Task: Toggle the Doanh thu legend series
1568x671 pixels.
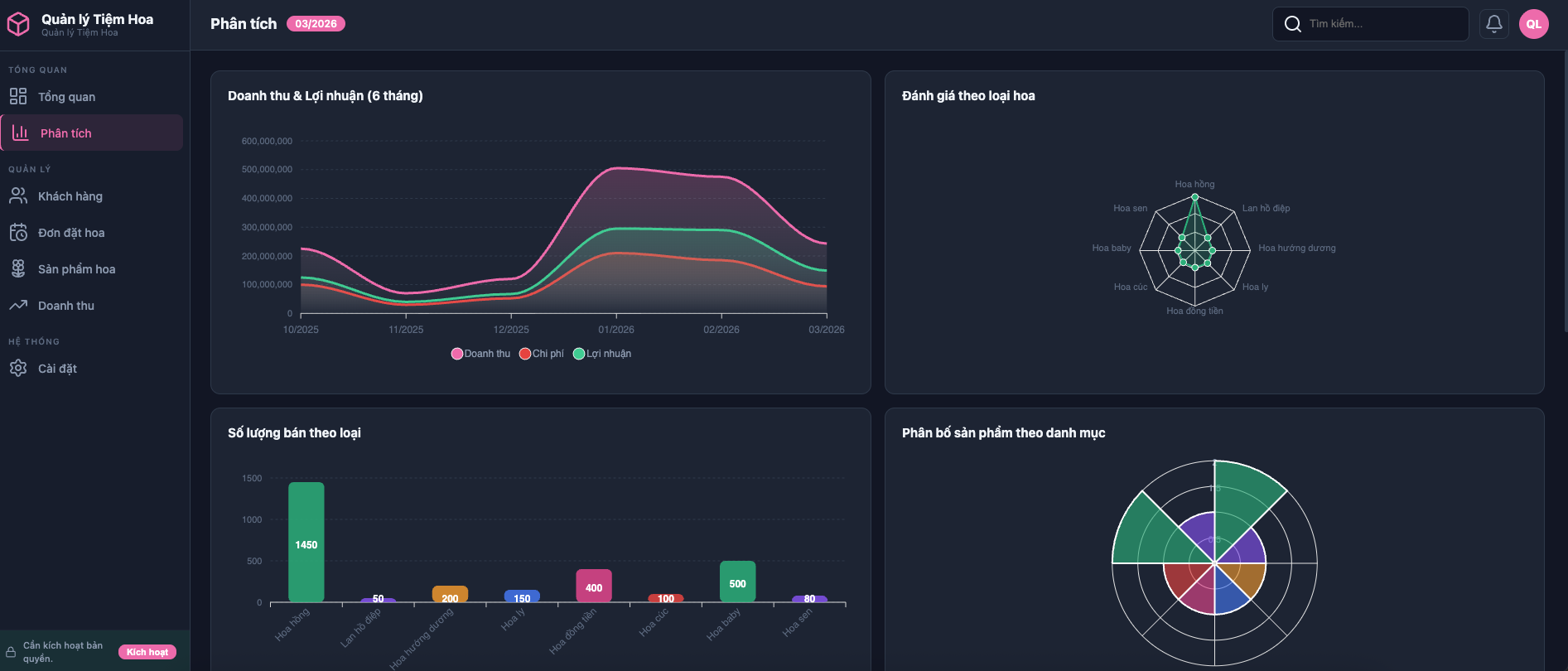Action: (x=480, y=354)
